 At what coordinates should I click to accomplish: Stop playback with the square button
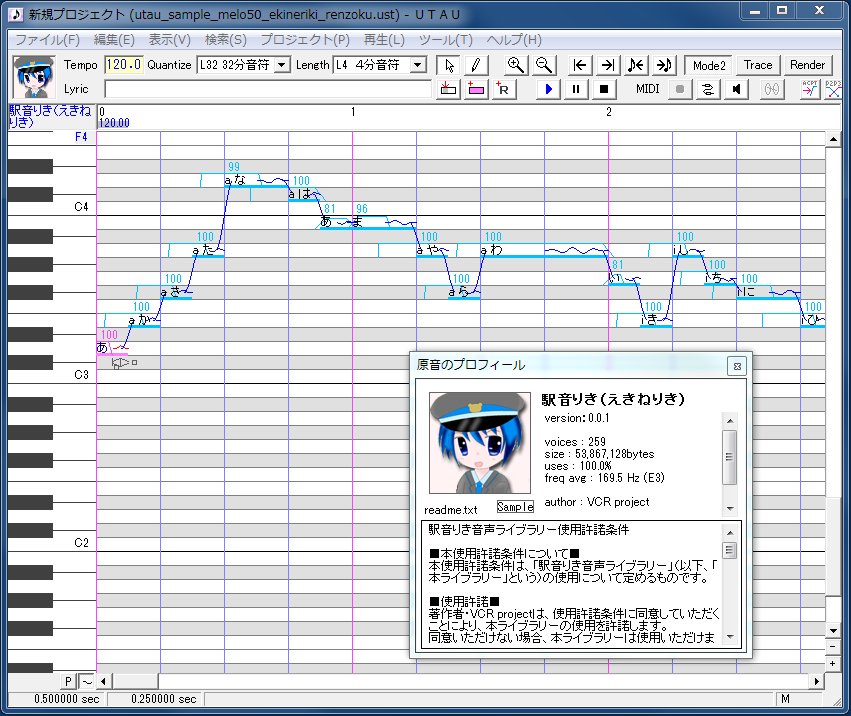pos(604,89)
